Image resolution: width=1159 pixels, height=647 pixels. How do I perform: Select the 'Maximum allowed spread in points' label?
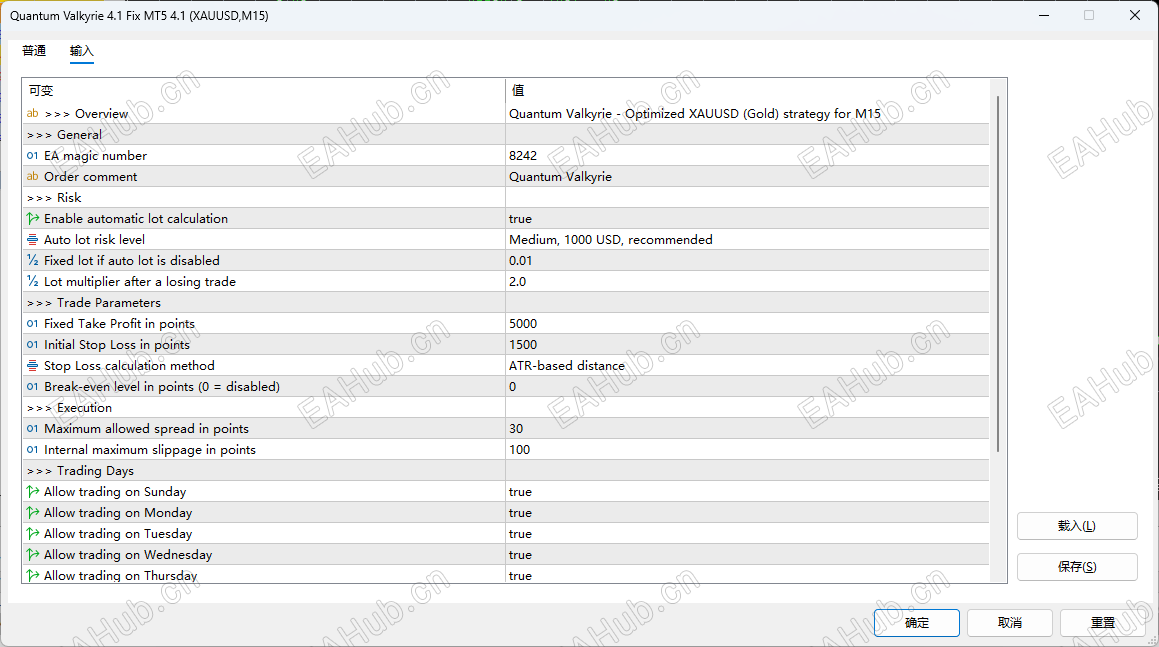pos(146,428)
